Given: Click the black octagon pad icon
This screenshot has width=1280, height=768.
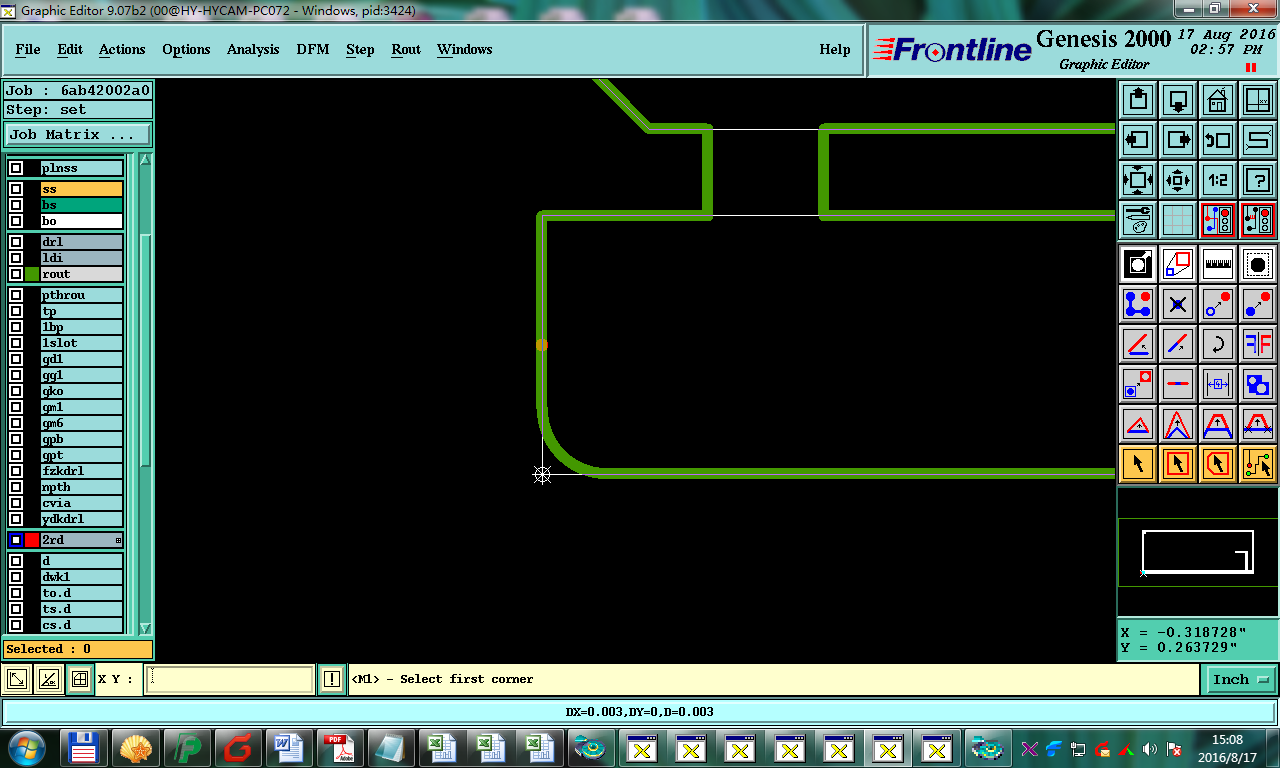Looking at the screenshot, I should pyautogui.click(x=1258, y=265).
